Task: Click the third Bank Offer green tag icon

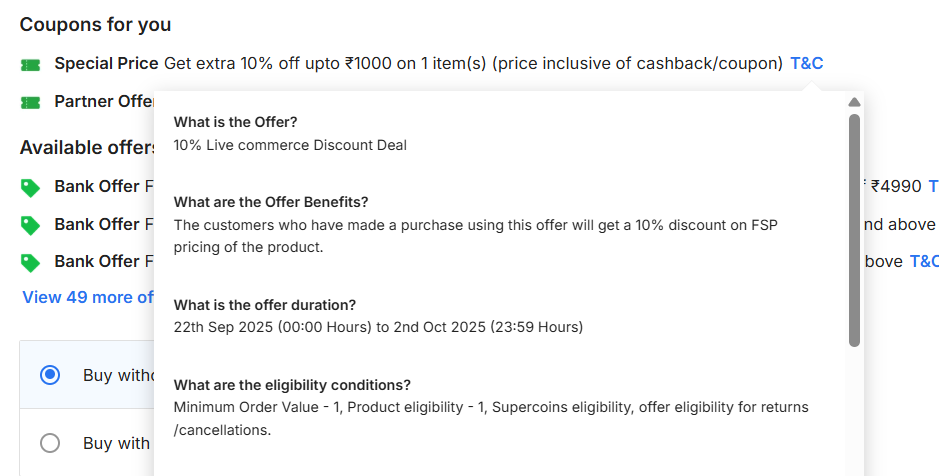Action: [30, 262]
